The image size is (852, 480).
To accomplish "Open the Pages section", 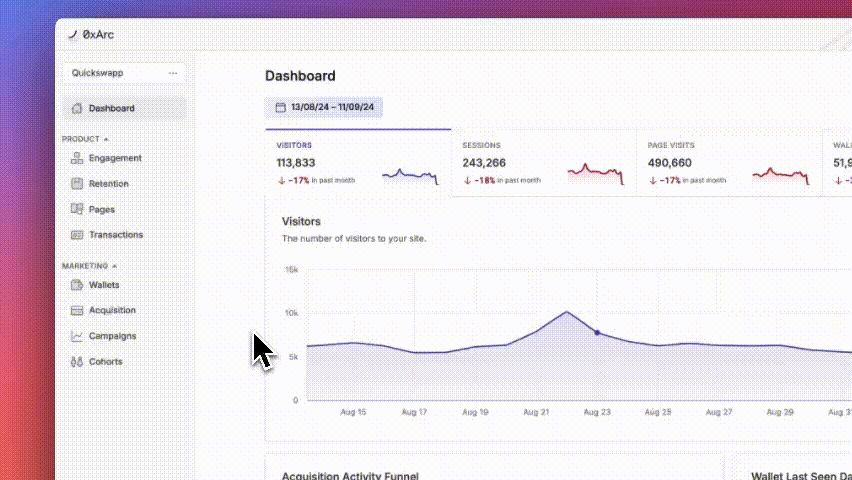I will (x=102, y=209).
